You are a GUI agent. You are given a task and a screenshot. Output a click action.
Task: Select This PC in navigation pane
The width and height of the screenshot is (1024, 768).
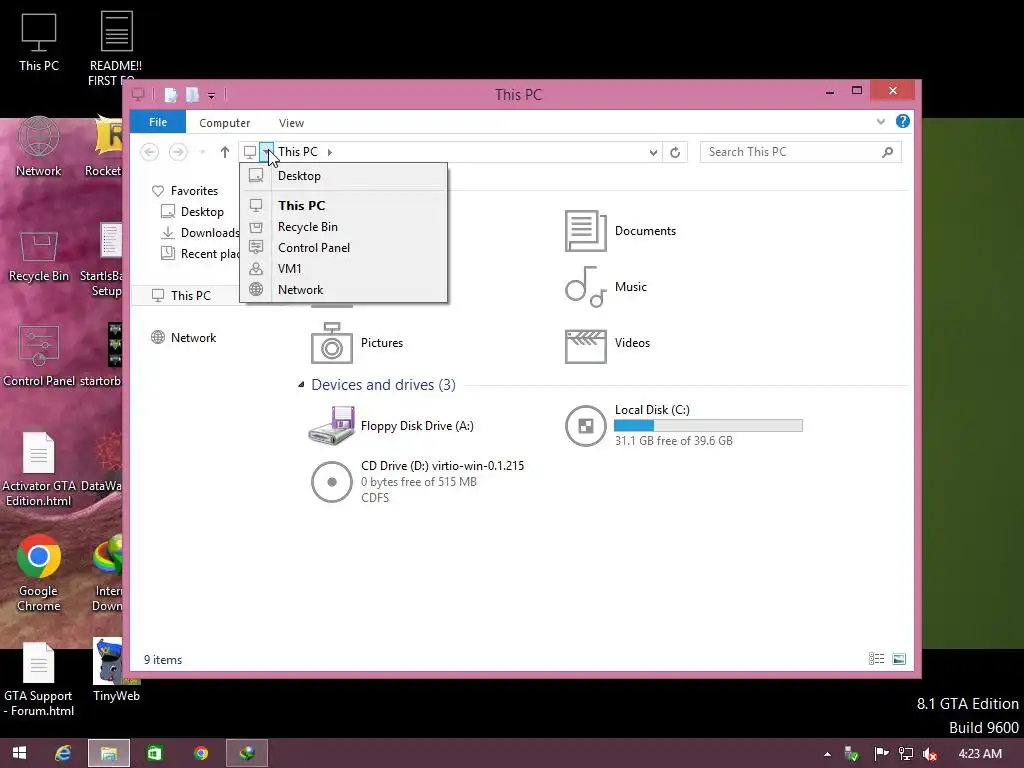coord(185,295)
